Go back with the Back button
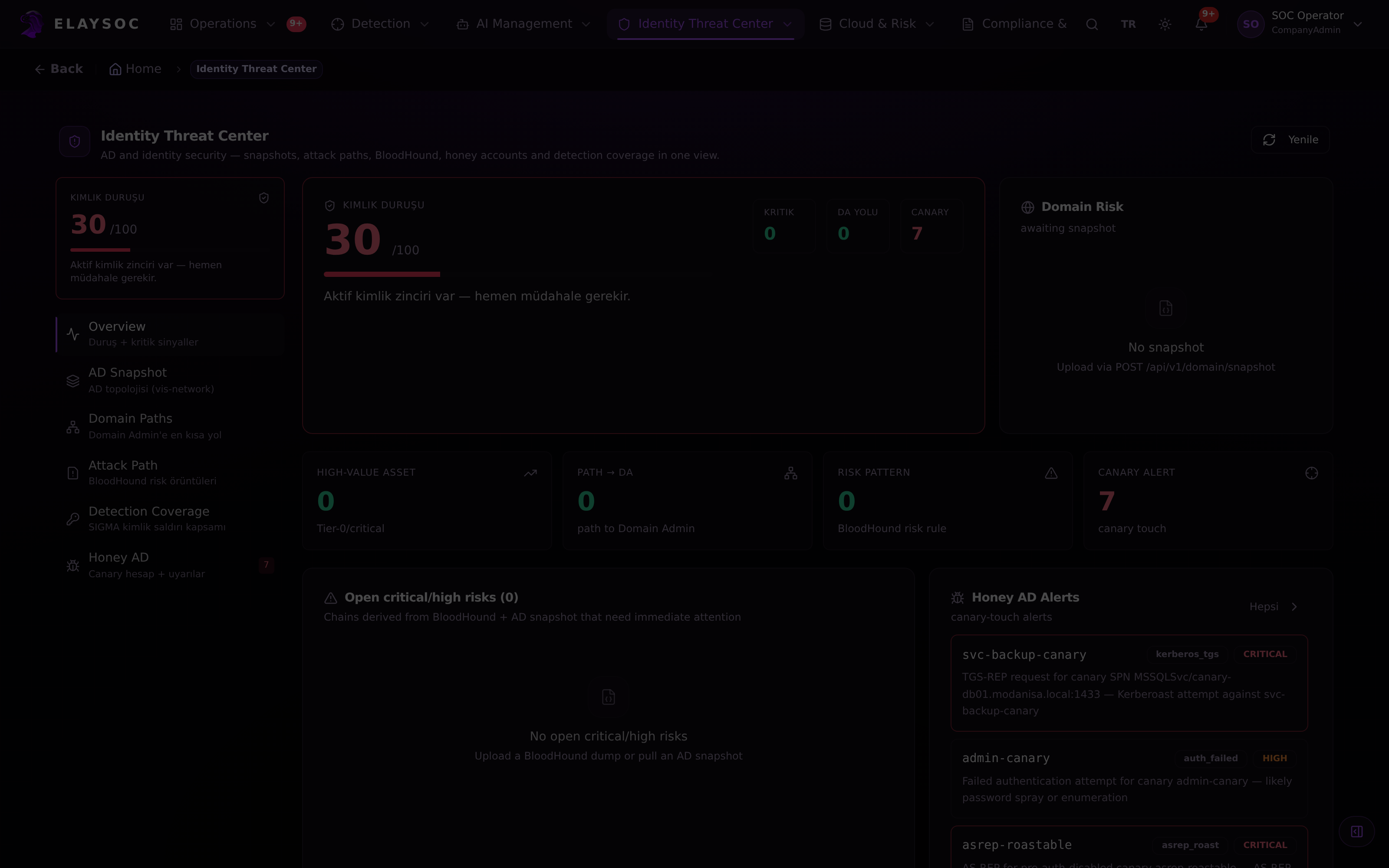Image resolution: width=1389 pixels, height=868 pixels. [59, 69]
